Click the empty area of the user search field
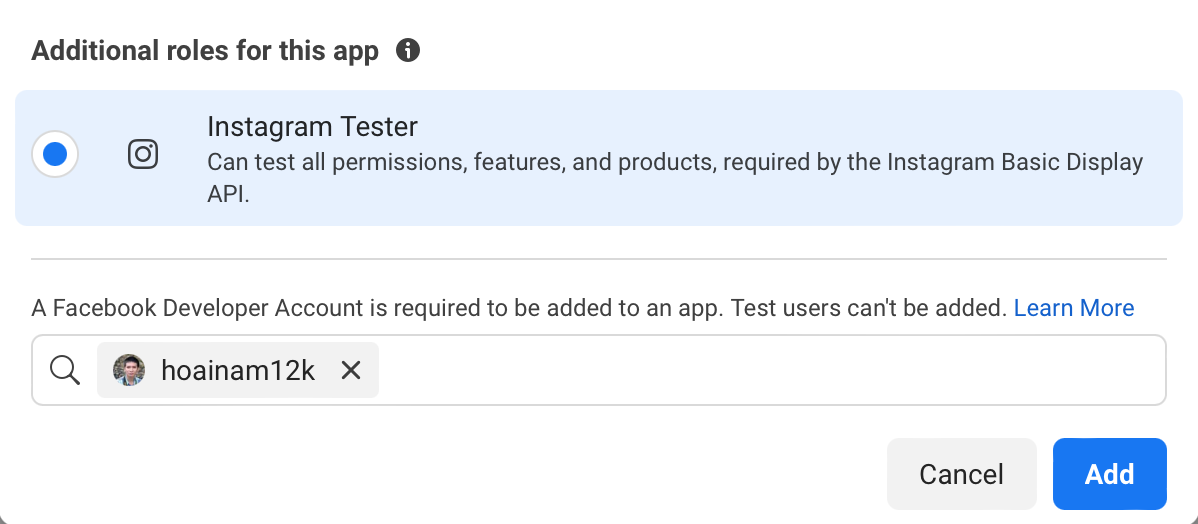Screen dimensions: 1198x524 [x=770, y=370]
